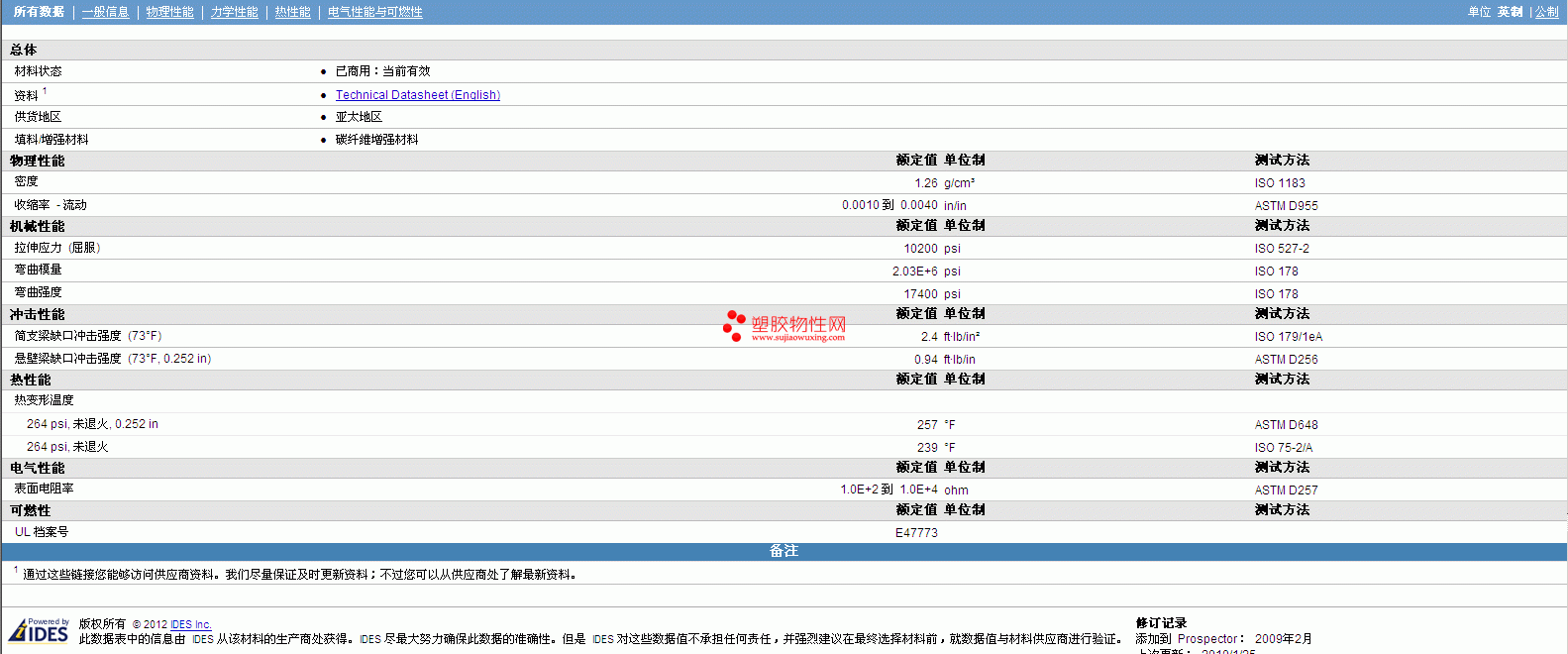This screenshot has height=654, width=1568.
Task: Click the 备注 notes header bar
Action: (784, 551)
